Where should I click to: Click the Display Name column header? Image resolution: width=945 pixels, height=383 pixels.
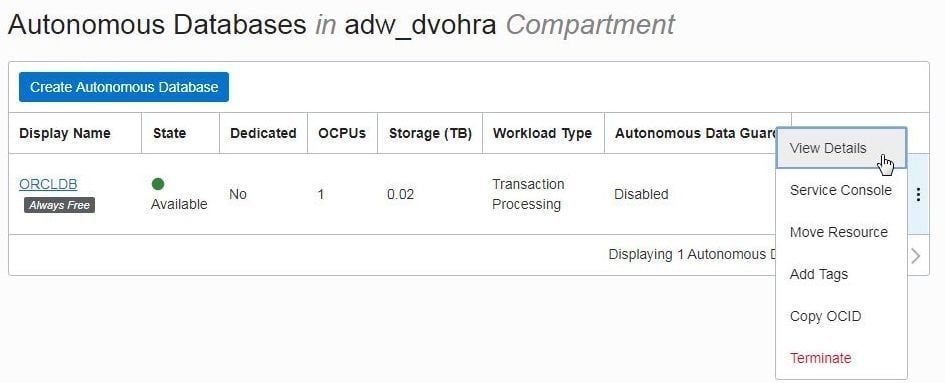click(64, 133)
